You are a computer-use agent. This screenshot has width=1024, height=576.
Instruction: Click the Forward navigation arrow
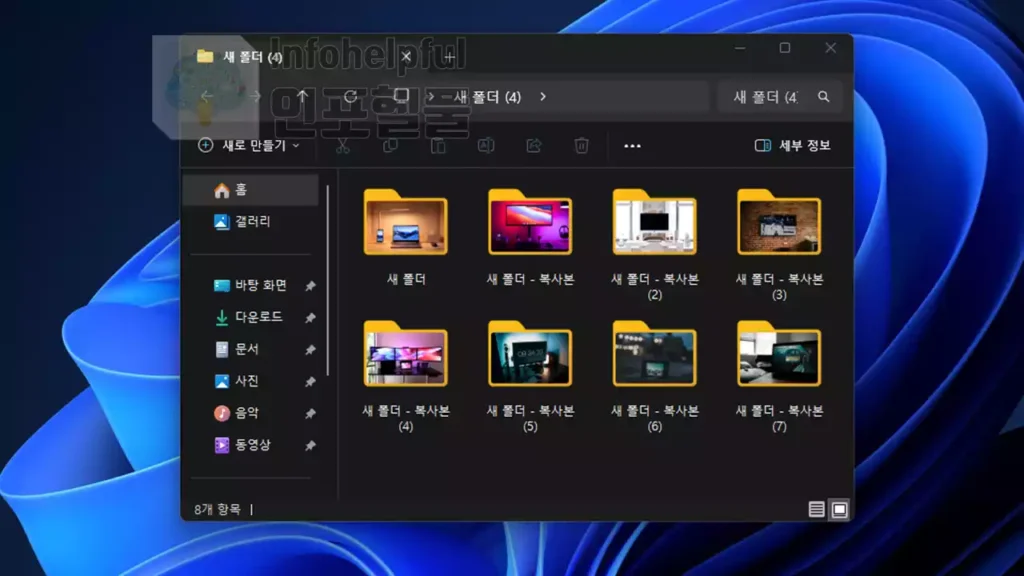[x=255, y=97]
